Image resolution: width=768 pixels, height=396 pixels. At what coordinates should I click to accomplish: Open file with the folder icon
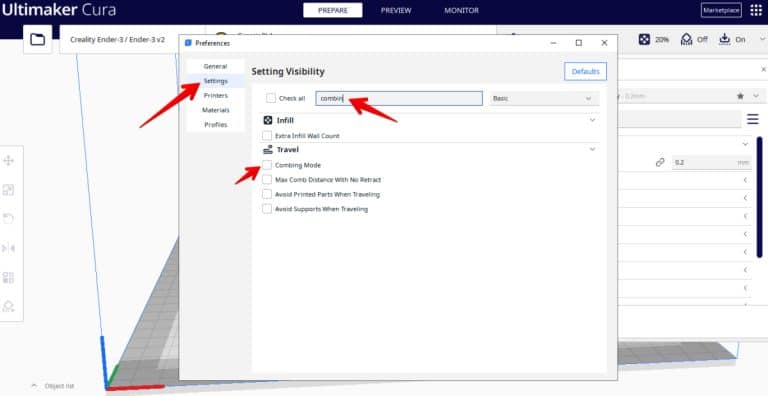(37, 39)
